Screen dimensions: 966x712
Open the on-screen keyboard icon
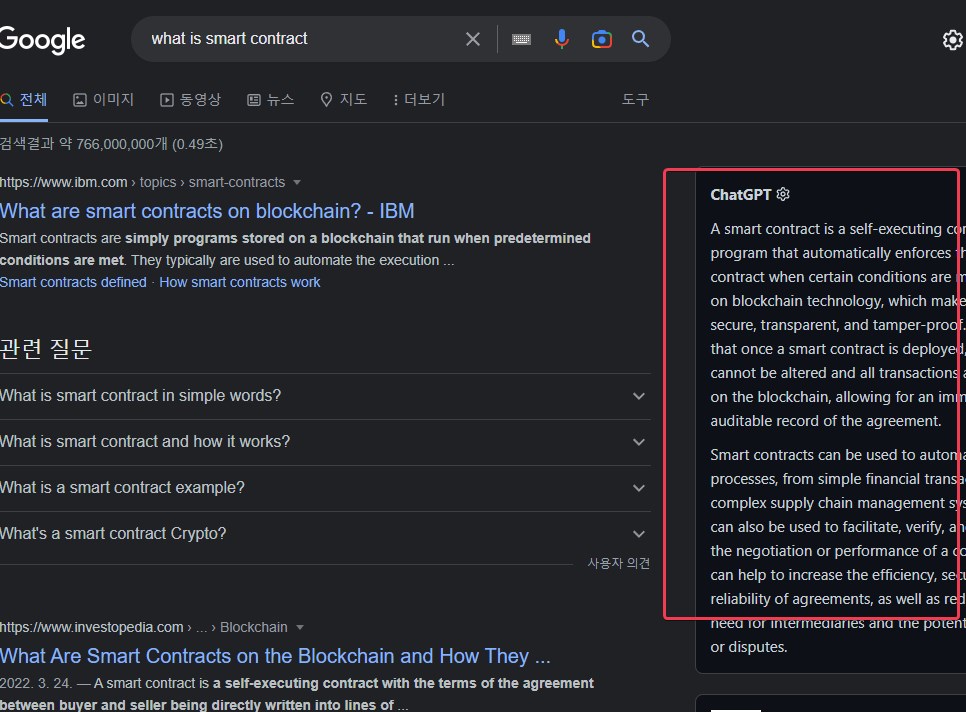click(521, 39)
